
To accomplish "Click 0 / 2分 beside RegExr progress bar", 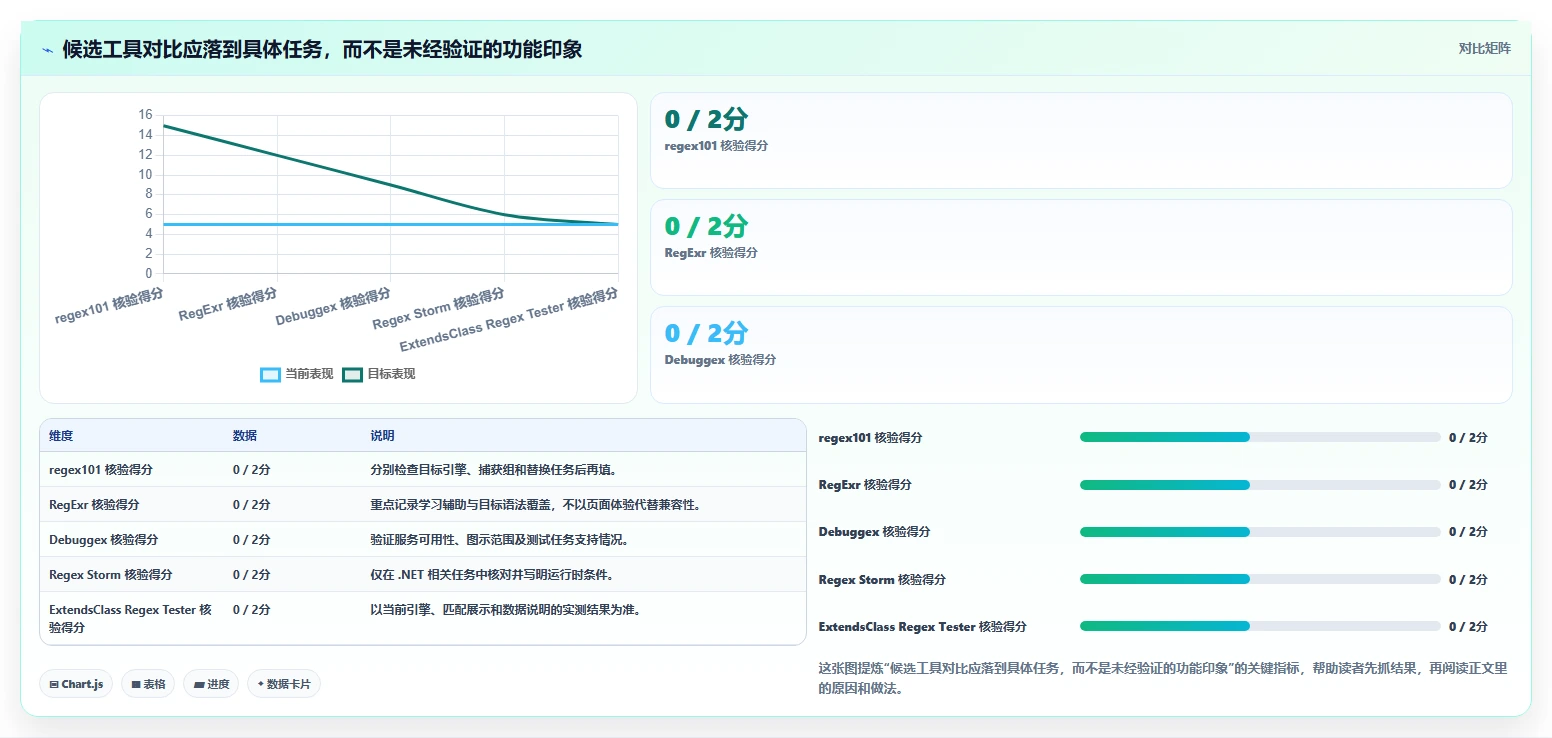I will (1468, 485).
